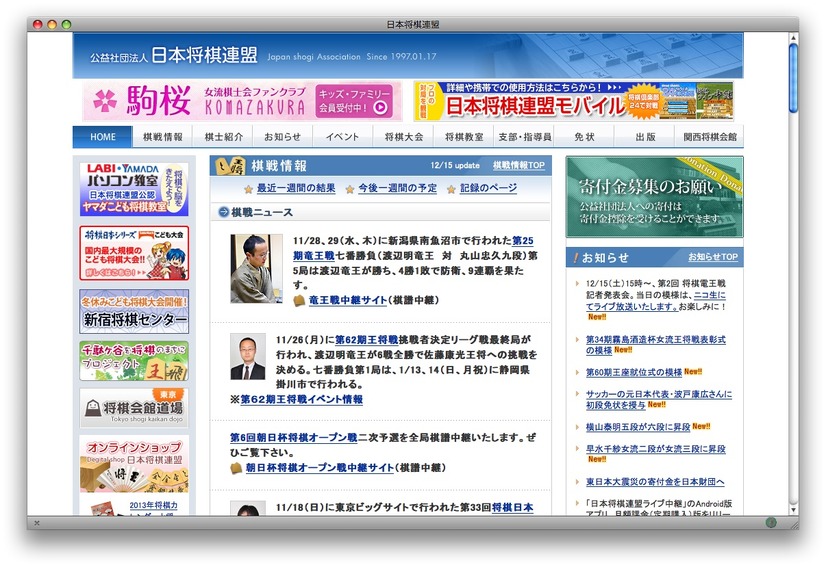Open the 寄付金募集のお願い donation banner

coord(654,197)
